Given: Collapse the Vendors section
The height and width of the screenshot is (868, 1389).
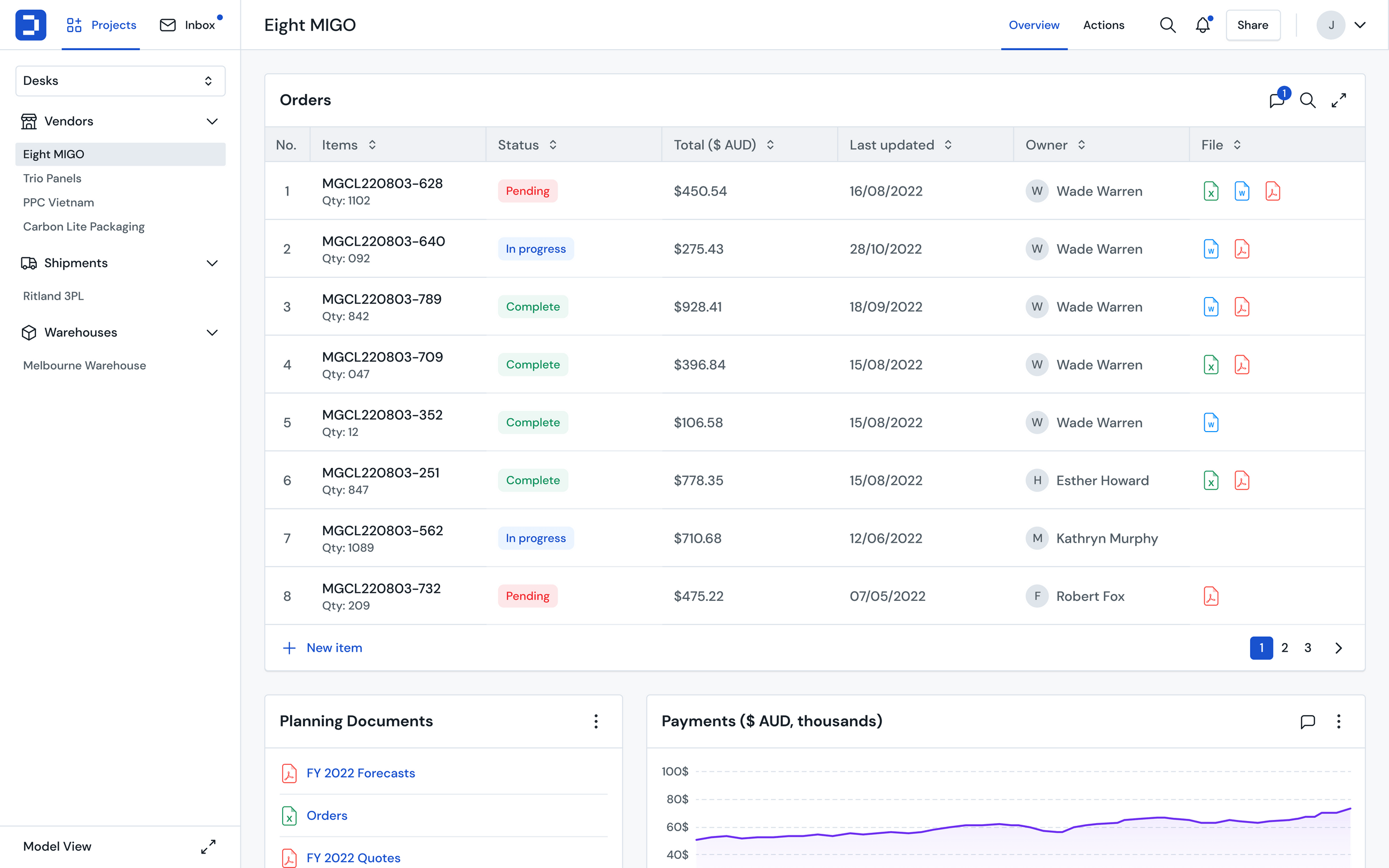Looking at the screenshot, I should [x=212, y=121].
